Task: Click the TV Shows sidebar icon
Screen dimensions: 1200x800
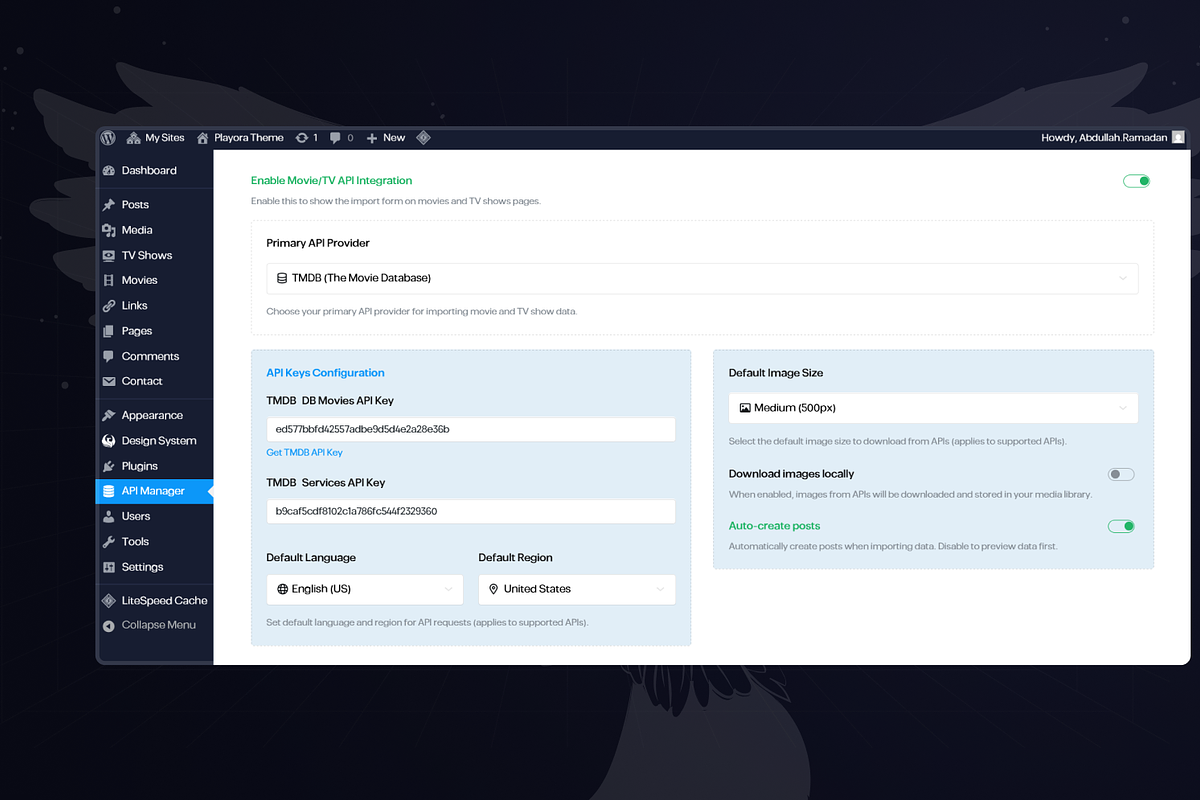Action: pyautogui.click(x=109, y=255)
